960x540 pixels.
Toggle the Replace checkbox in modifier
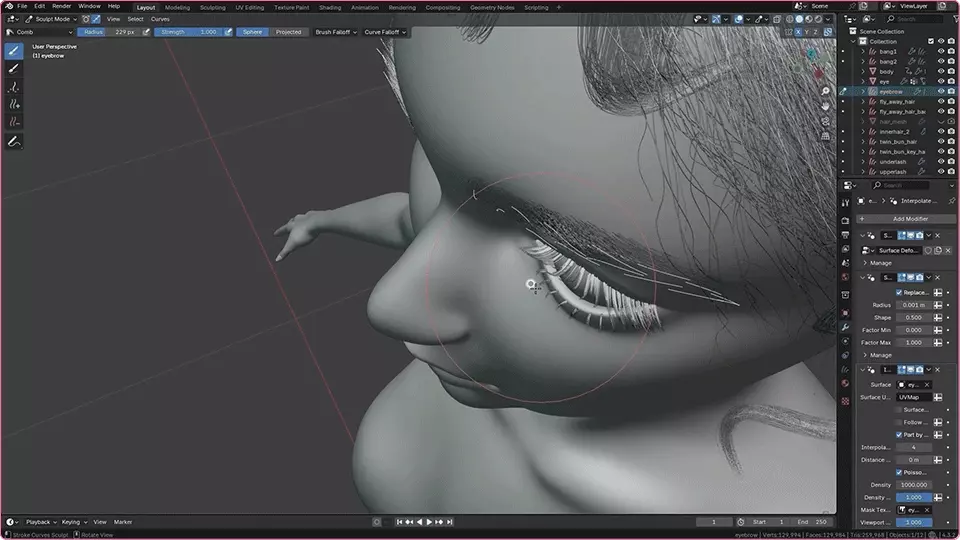899,293
